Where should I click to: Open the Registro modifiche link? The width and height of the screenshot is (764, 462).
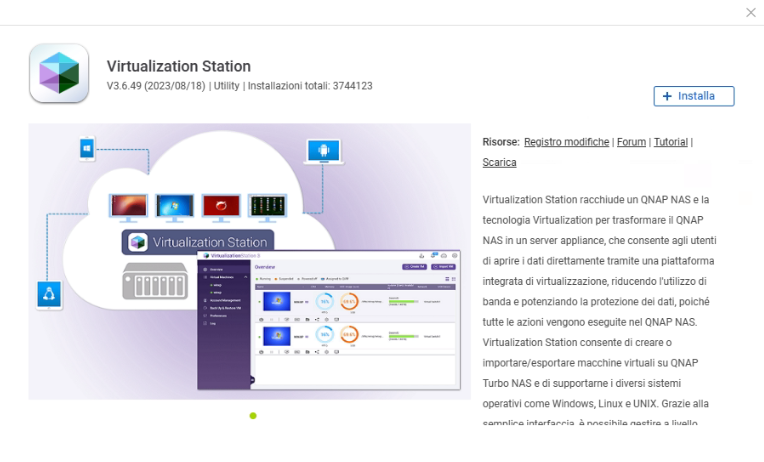(566, 142)
